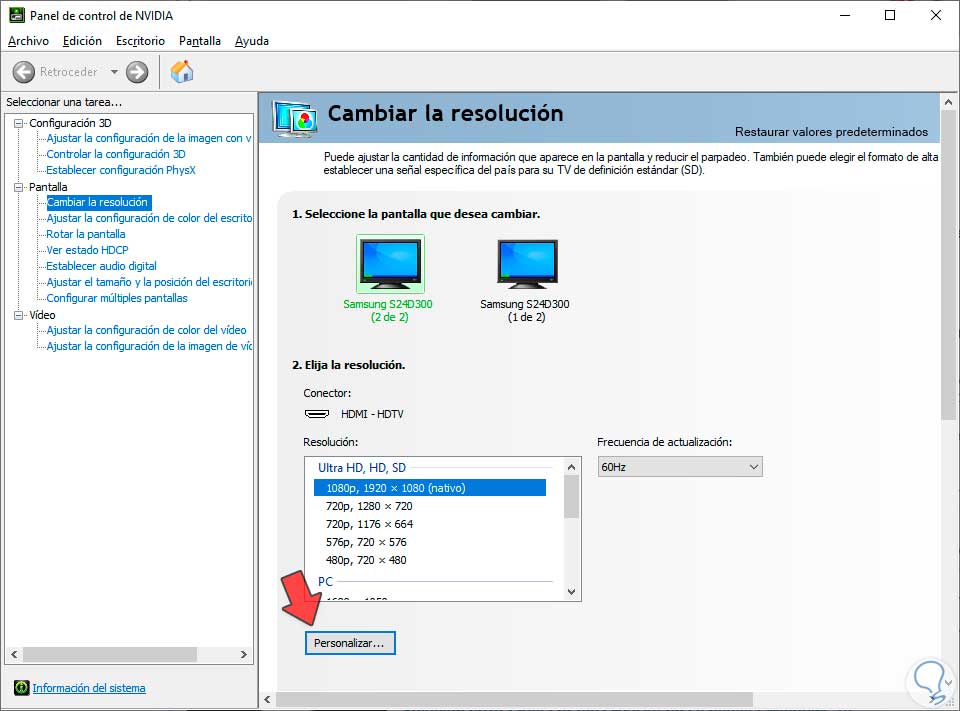Click the Vídeo tree category label

(x=42, y=315)
